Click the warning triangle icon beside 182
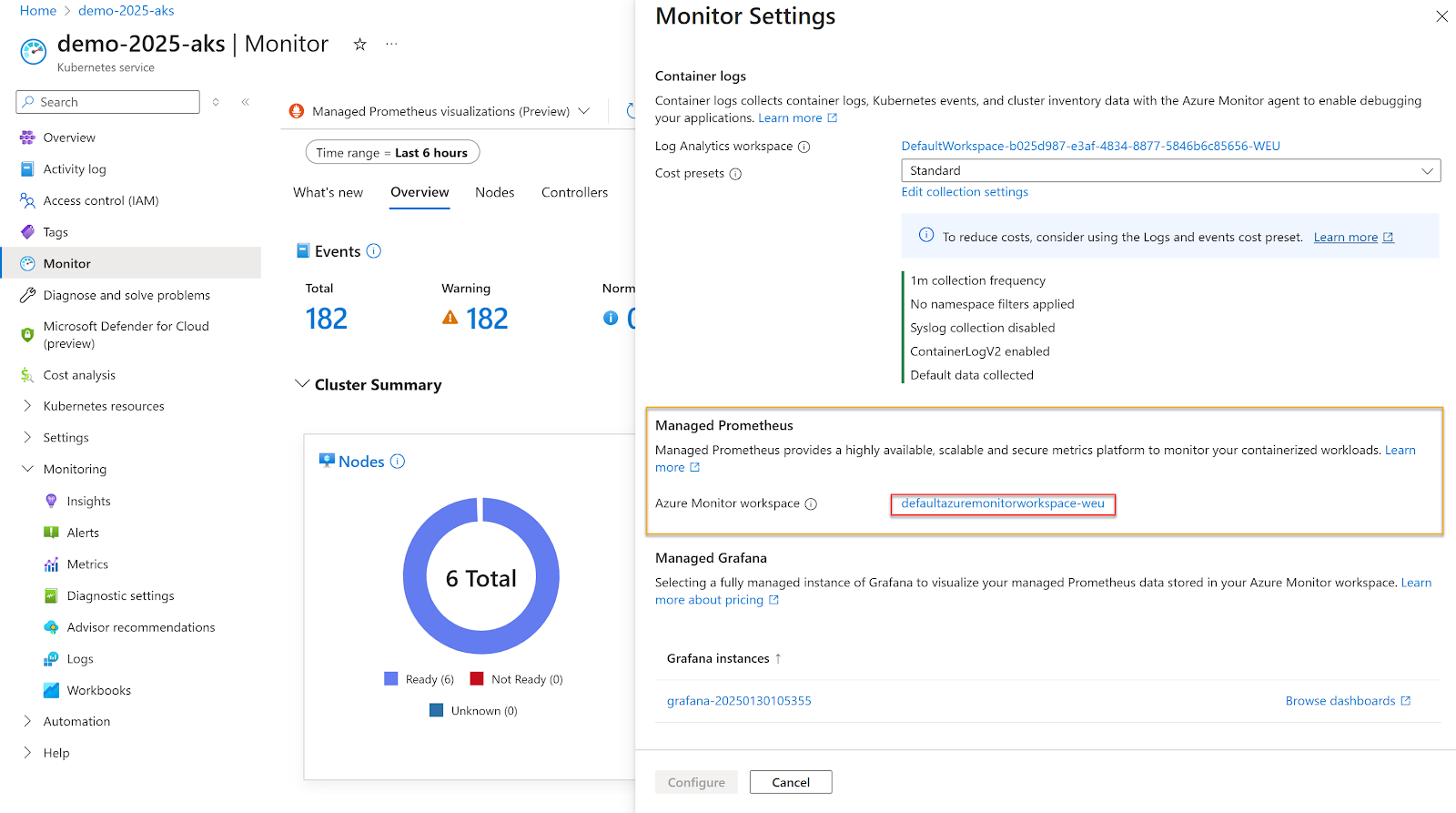 pyautogui.click(x=450, y=318)
